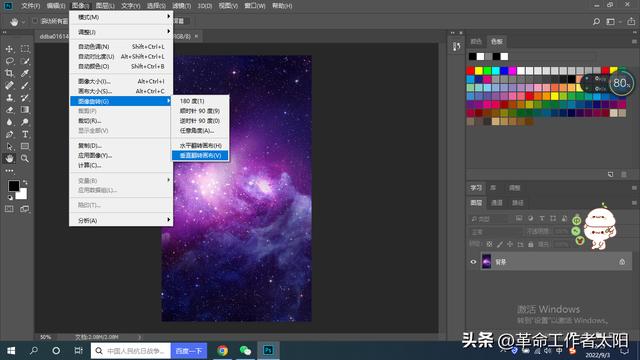Open the 文件(F) menu
The width and height of the screenshot is (640, 360).
pyautogui.click(x=31, y=6)
